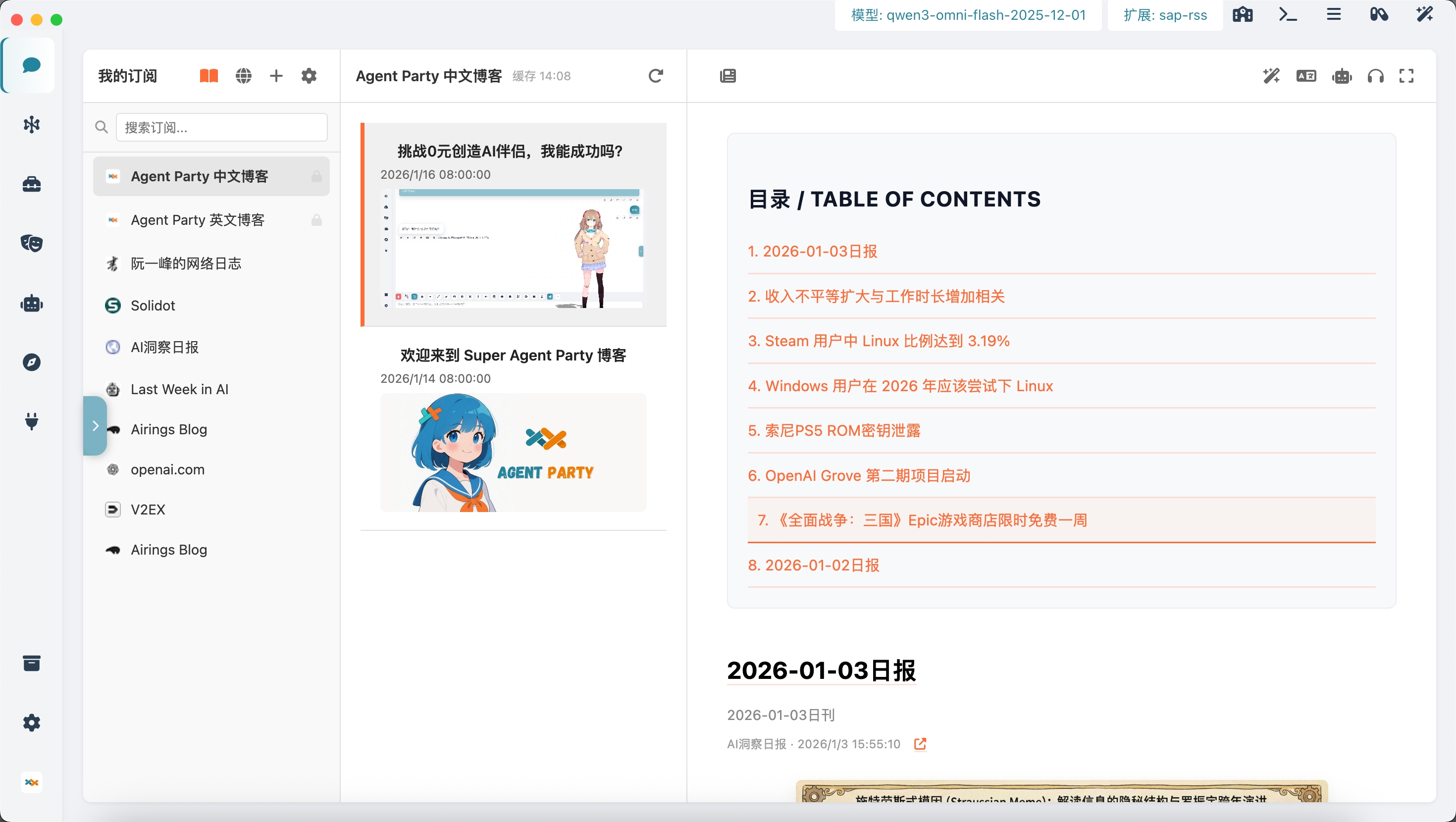Image resolution: width=1456 pixels, height=822 pixels.
Task: Select the Solidot feed
Action: pos(211,306)
